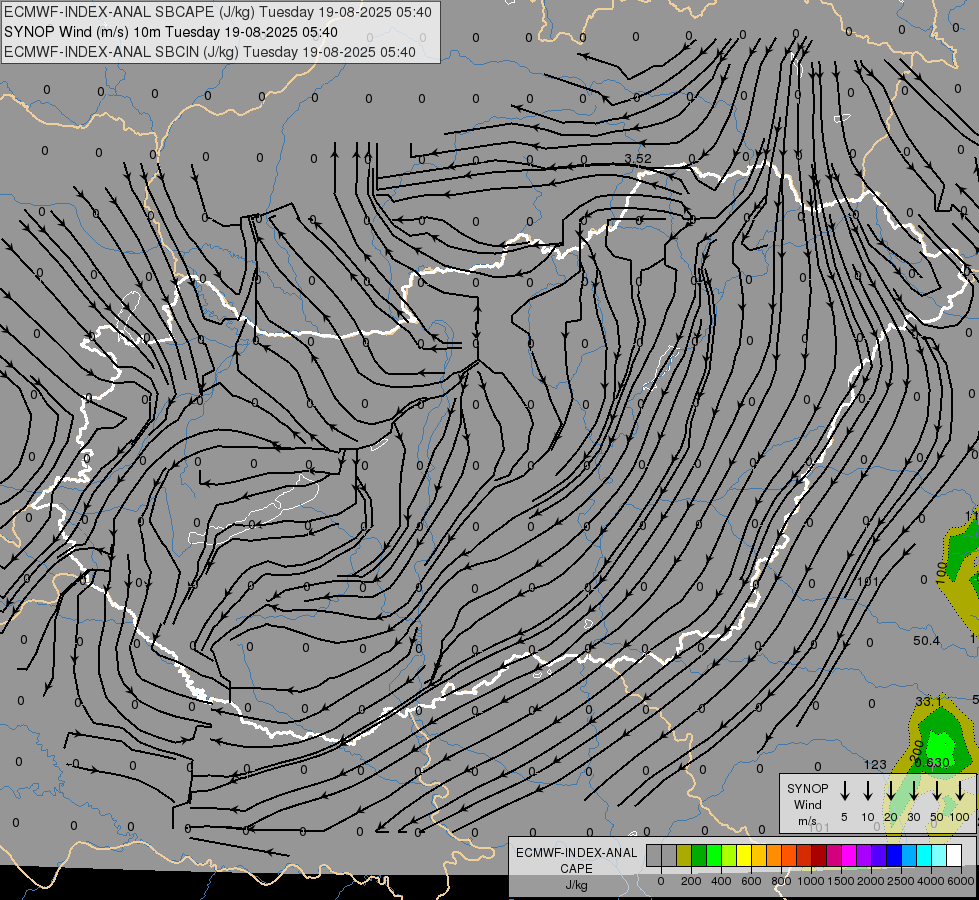Click the 1000 tick label in CAPE legend
Viewport: 979px width, 900px height.
click(811, 881)
